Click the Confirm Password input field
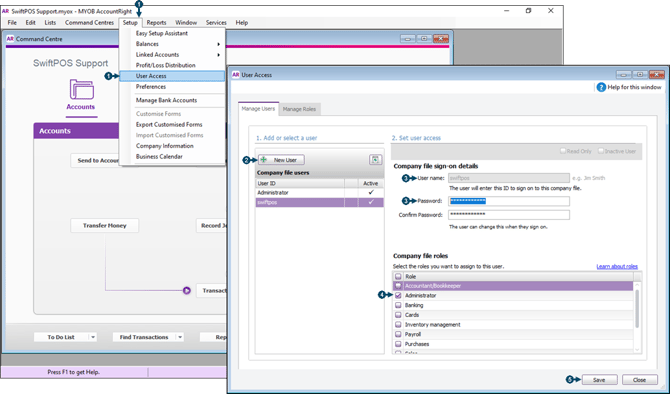Image resolution: width=670 pixels, height=394 pixels. click(509, 215)
